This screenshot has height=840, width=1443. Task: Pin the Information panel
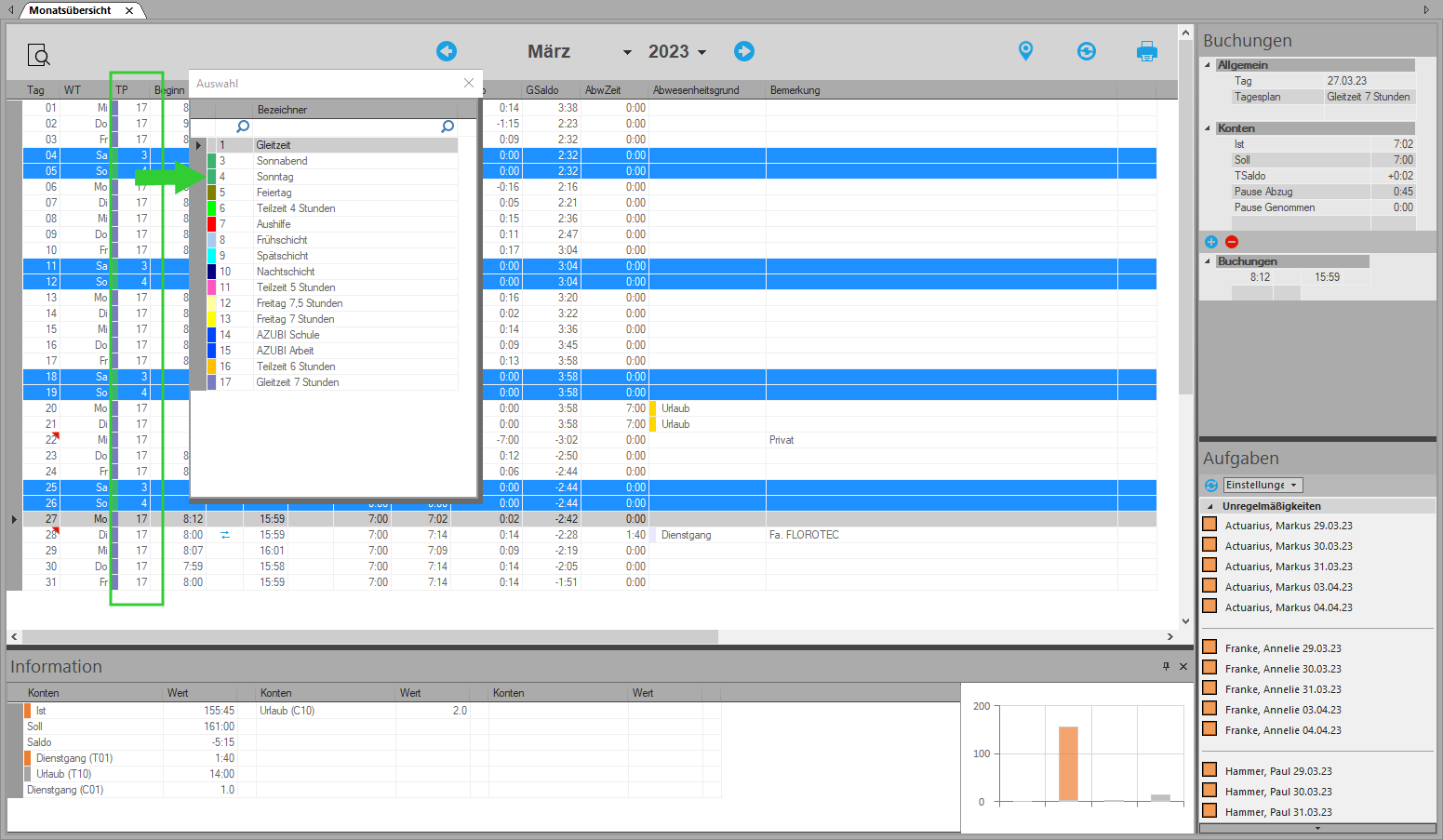click(x=1166, y=666)
